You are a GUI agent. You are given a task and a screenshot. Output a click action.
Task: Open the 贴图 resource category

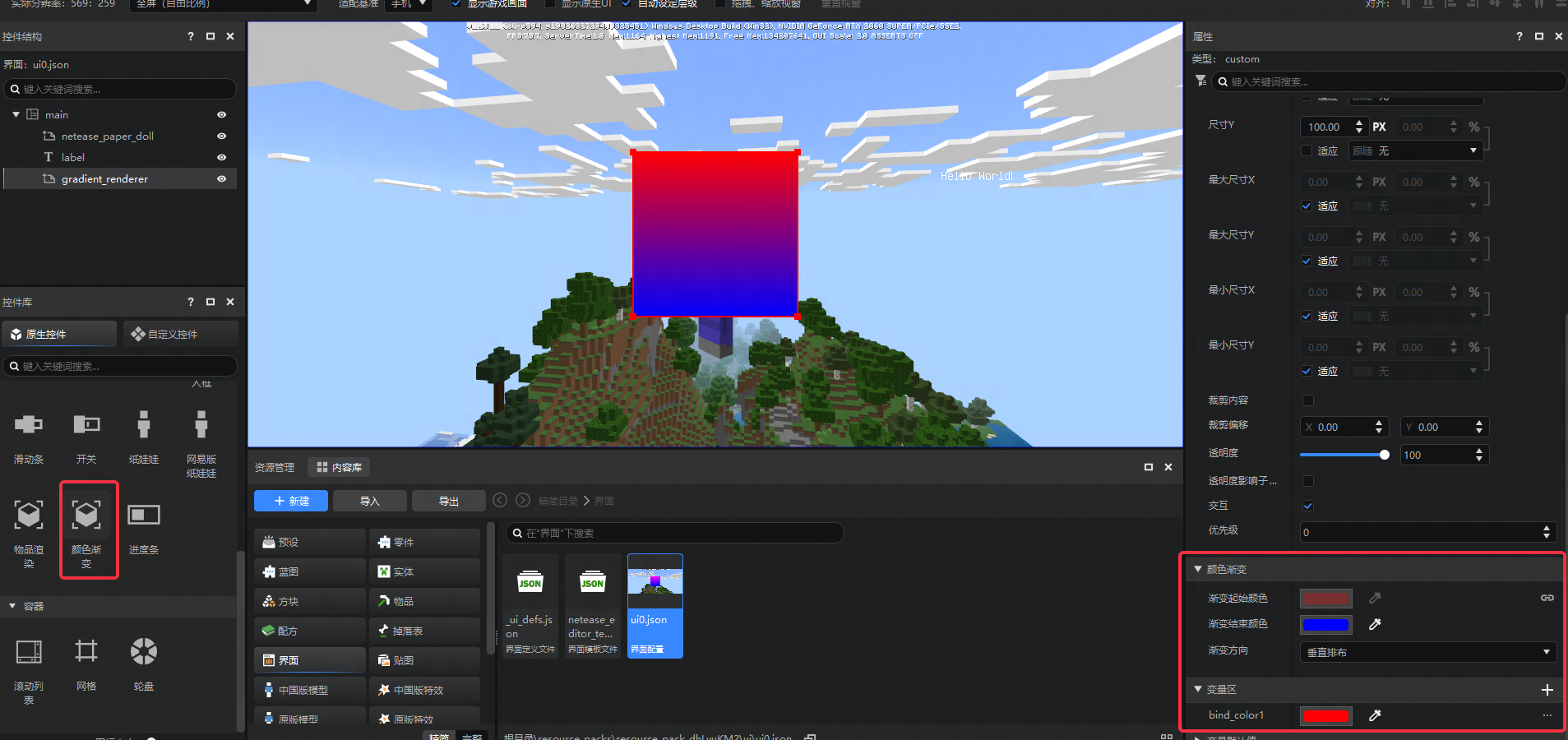(x=424, y=660)
